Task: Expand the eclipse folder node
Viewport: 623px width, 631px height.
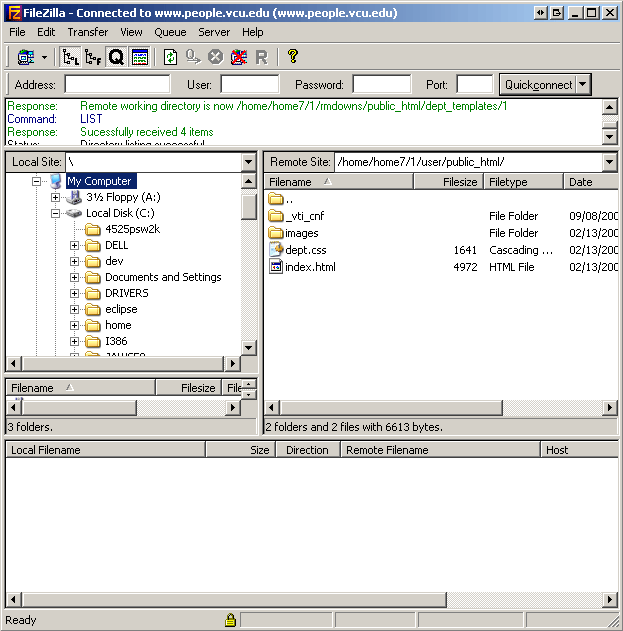Action: [74, 309]
